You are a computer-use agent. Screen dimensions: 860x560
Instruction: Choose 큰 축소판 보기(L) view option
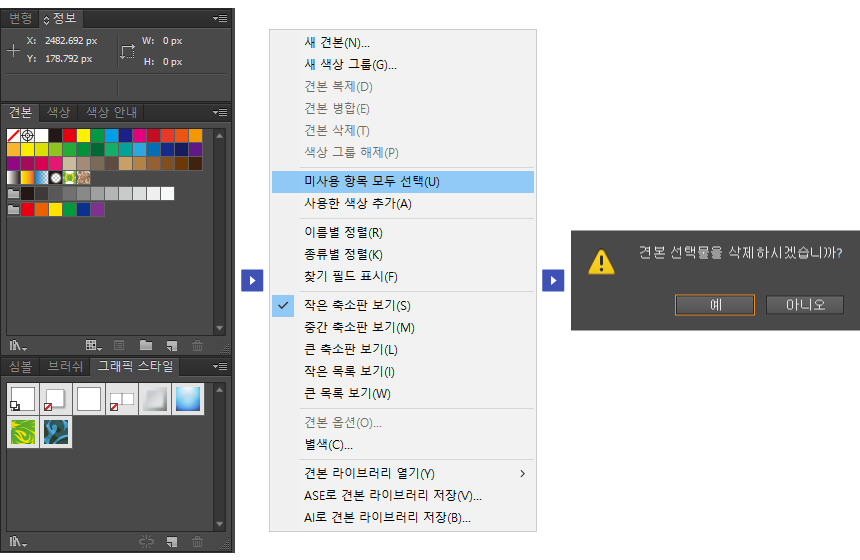coord(403,349)
